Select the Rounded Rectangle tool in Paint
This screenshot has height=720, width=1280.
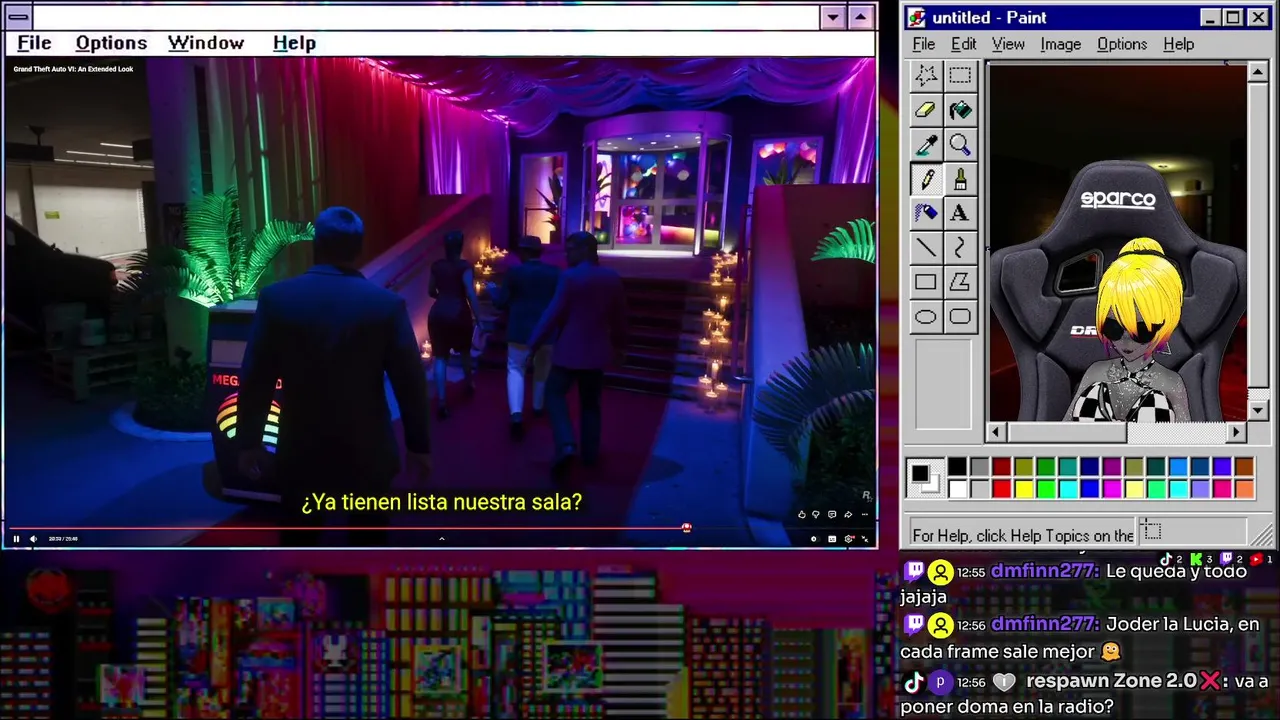[x=960, y=317]
